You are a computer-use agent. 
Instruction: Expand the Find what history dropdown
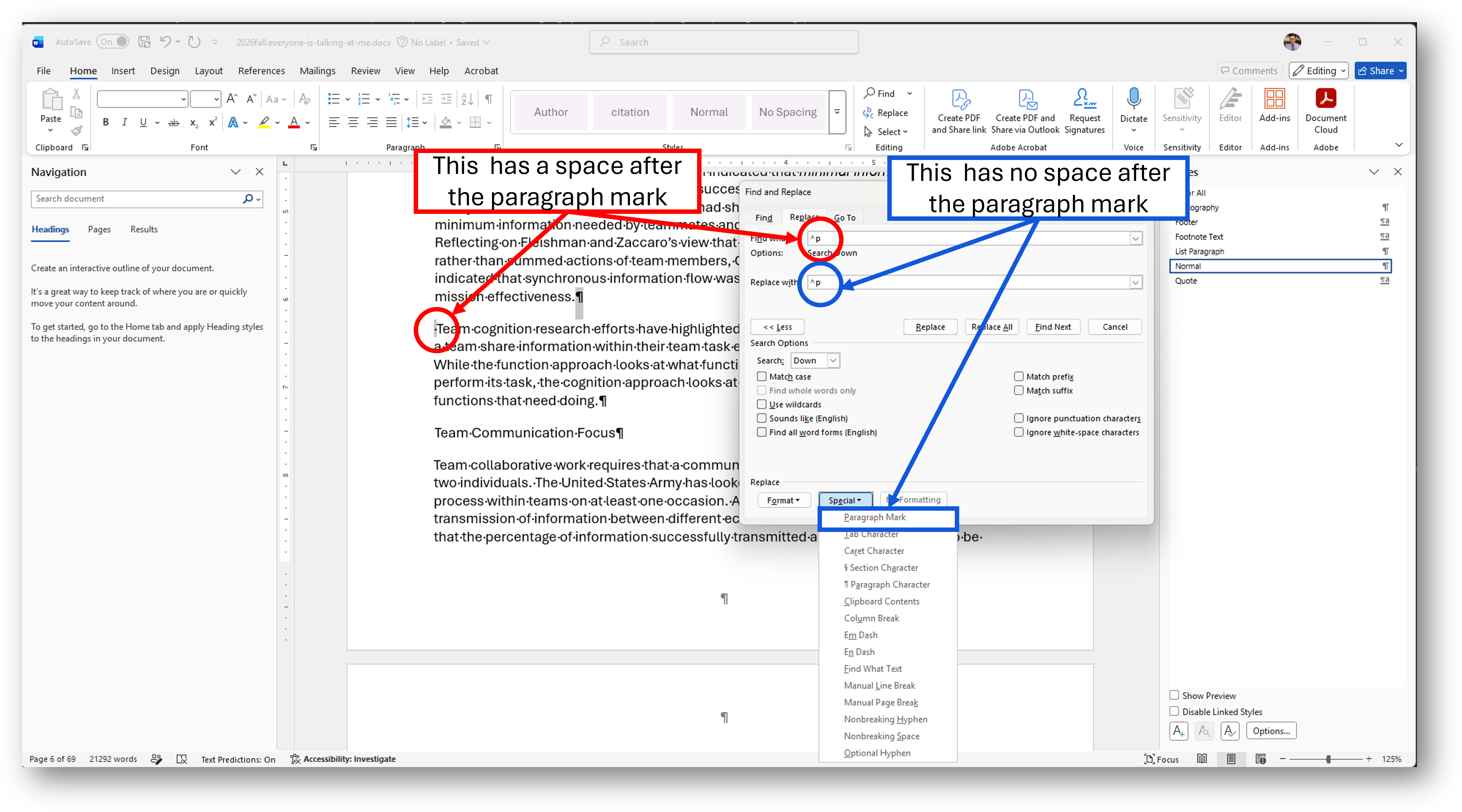(x=1136, y=238)
